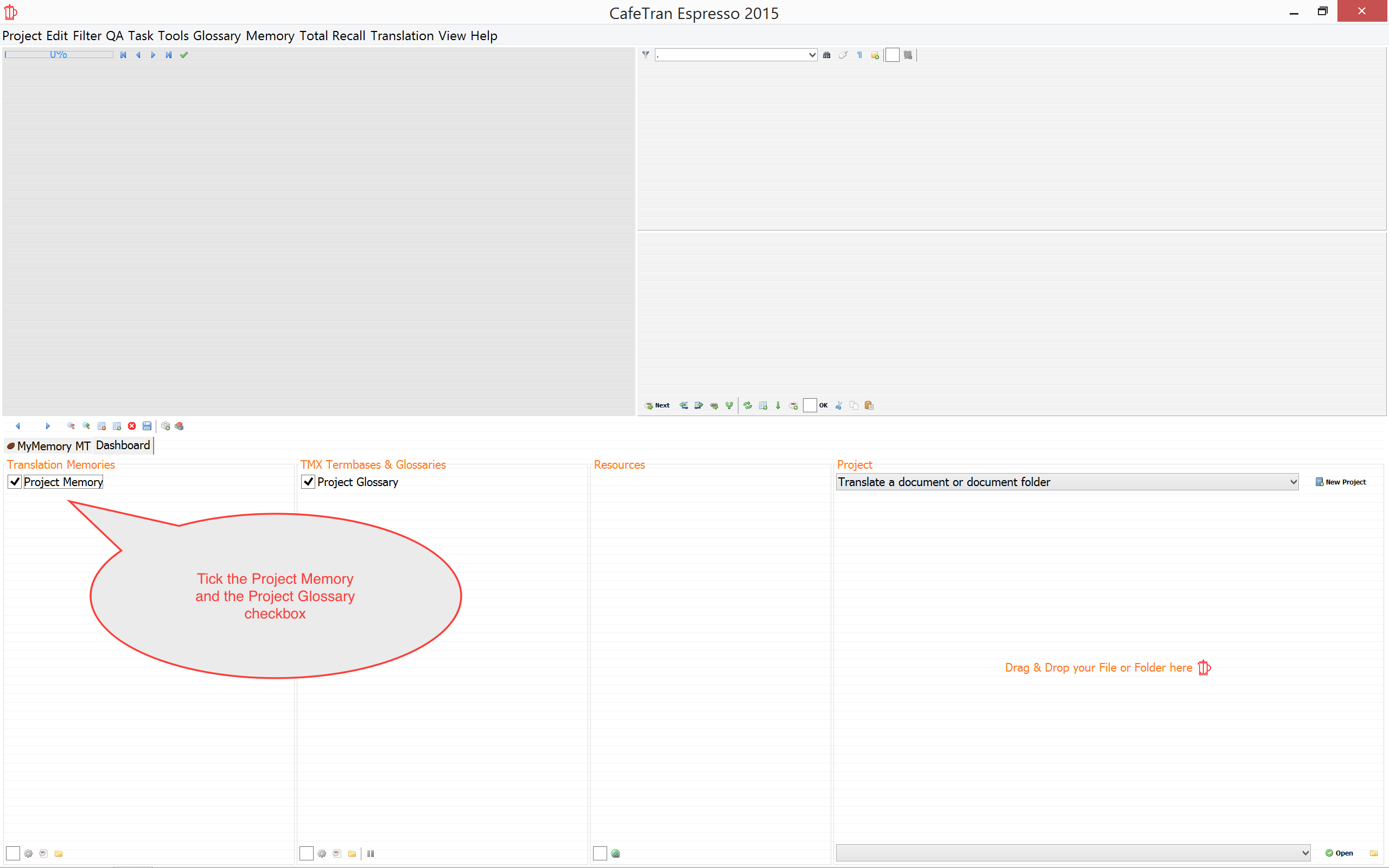This screenshot has height=868, width=1389.
Task: Click the blue floppy disk save icon
Action: click(147, 426)
